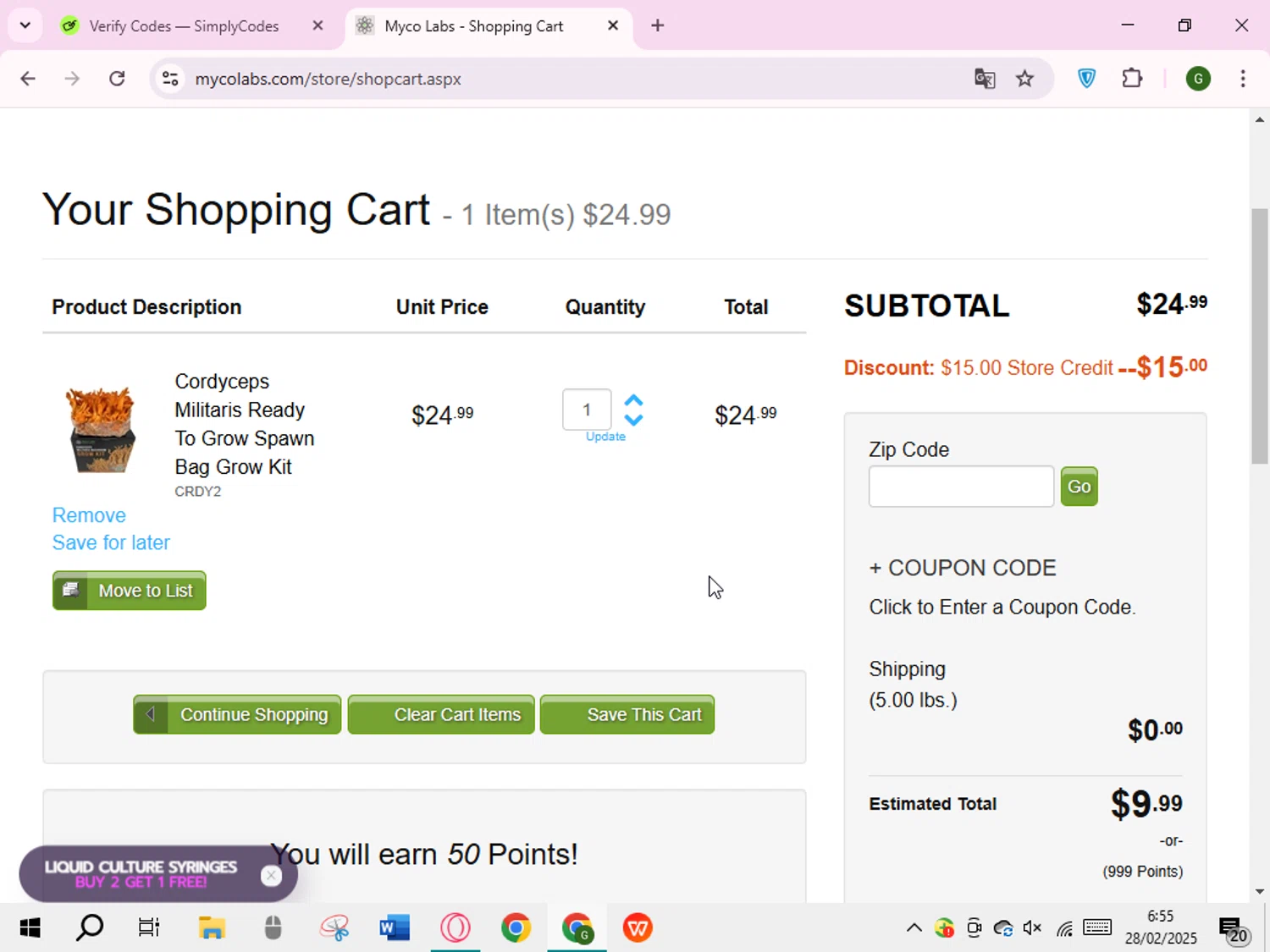Open the Liquid Culture Syringes promo banner
Viewport: 1270px width, 952px height.
(141, 874)
